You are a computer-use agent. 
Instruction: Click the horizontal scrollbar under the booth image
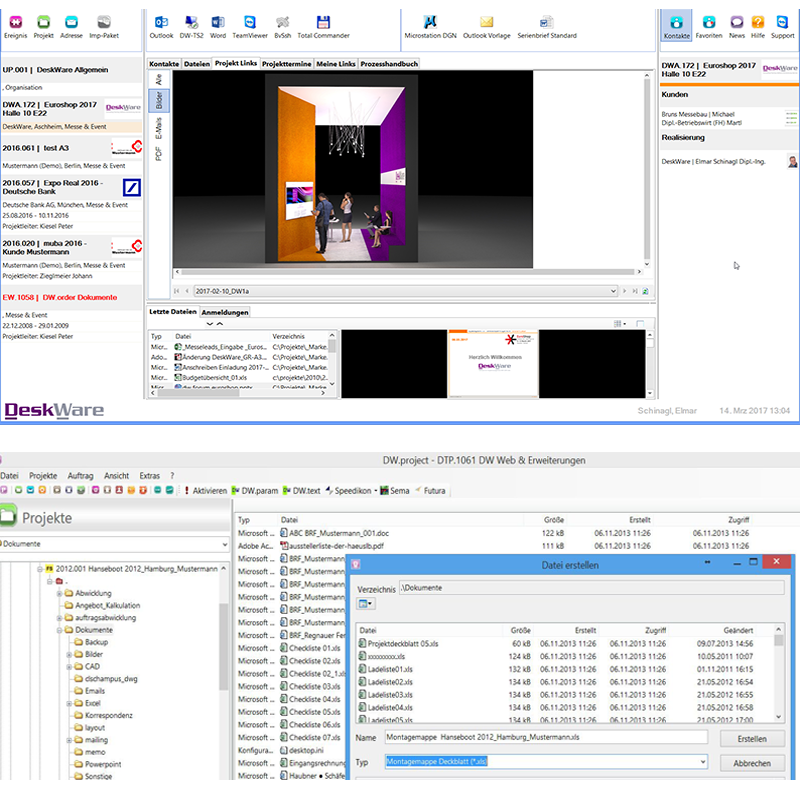[x=408, y=272]
